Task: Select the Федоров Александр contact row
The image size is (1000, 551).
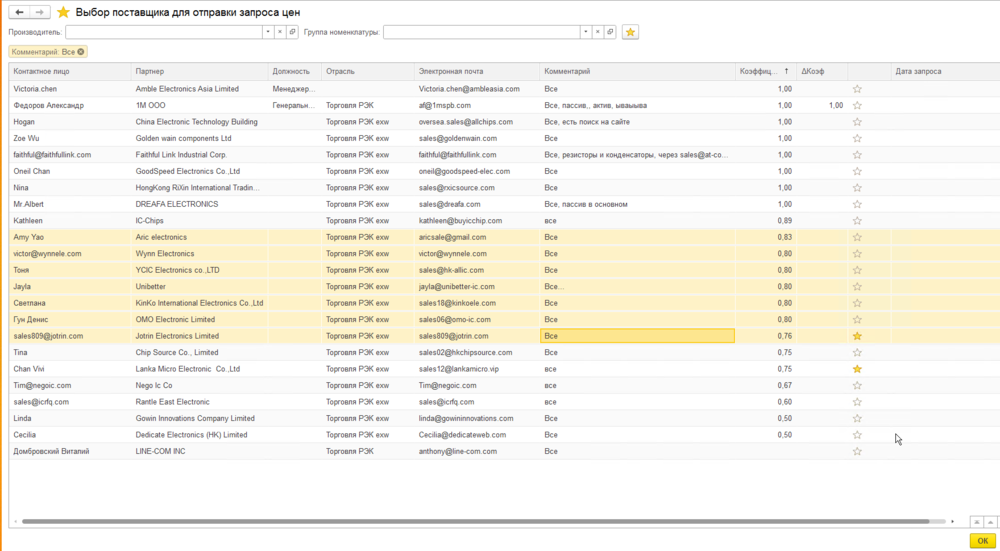Action: click(x=48, y=105)
